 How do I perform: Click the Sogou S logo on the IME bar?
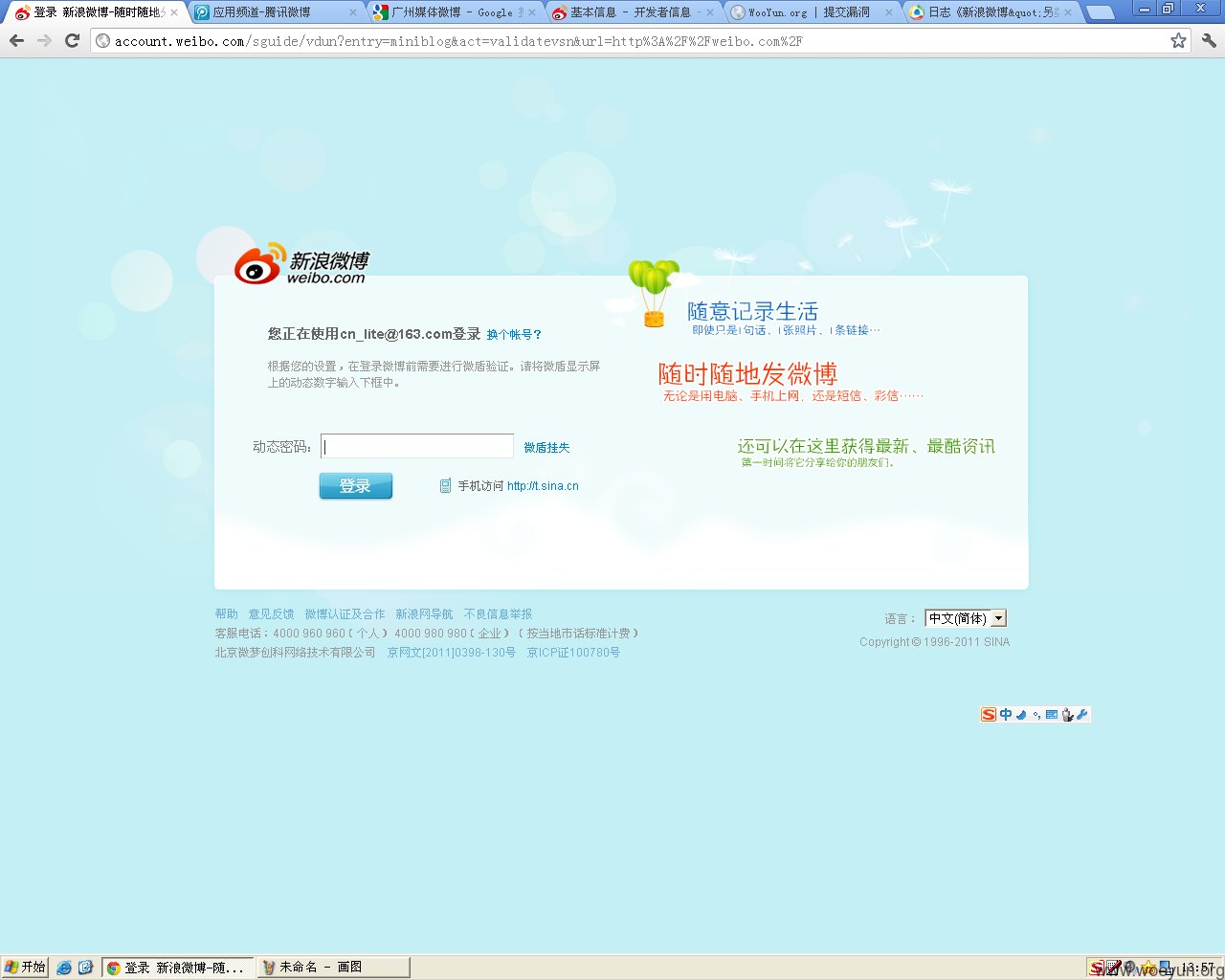click(989, 715)
